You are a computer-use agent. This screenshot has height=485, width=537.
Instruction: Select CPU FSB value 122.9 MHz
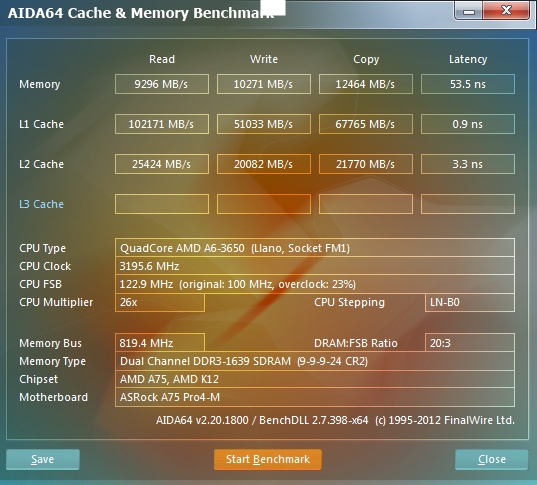[x=315, y=284]
